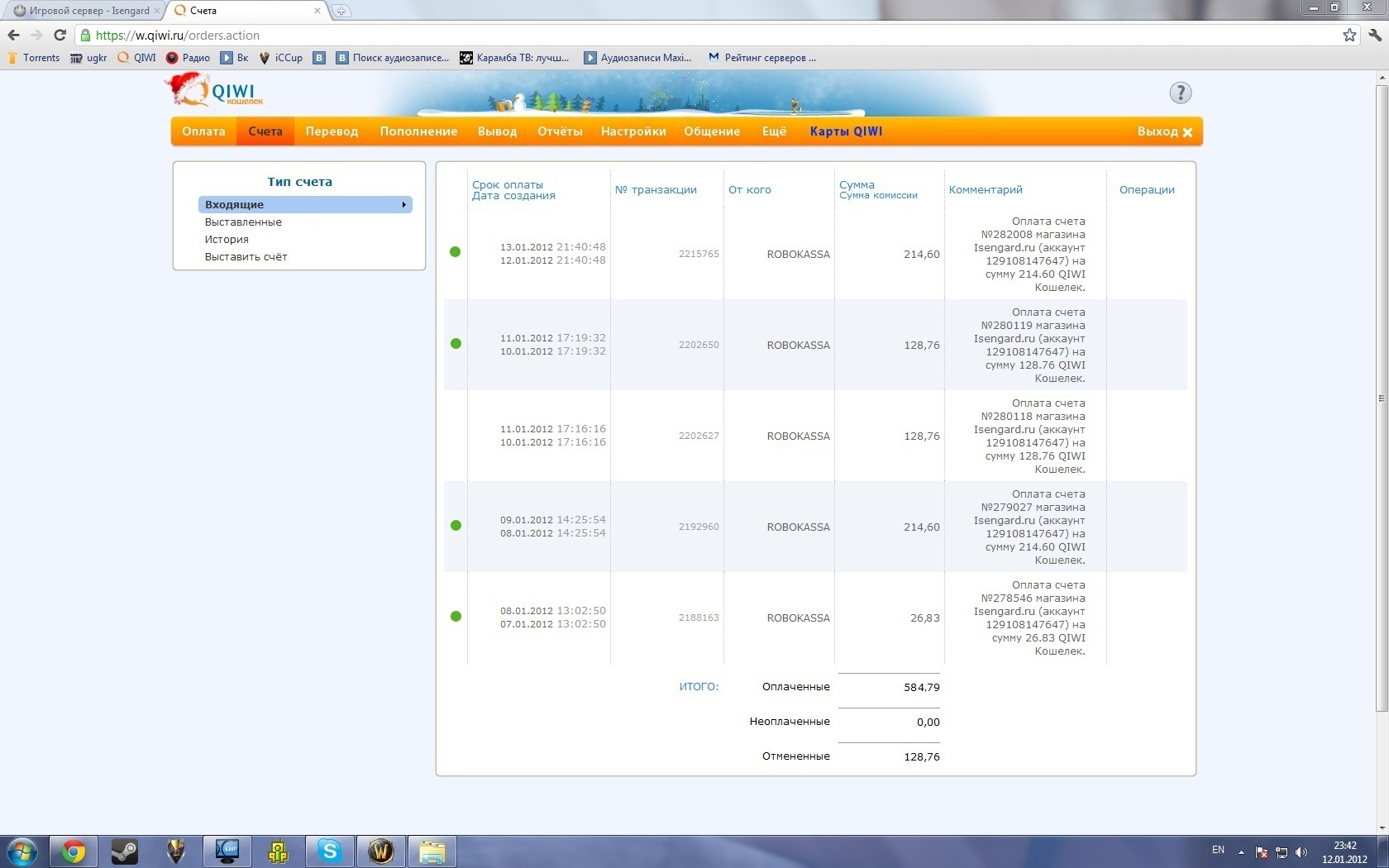Open the Радио bookmark
Image resolution: width=1389 pixels, height=868 pixels.
click(188, 58)
